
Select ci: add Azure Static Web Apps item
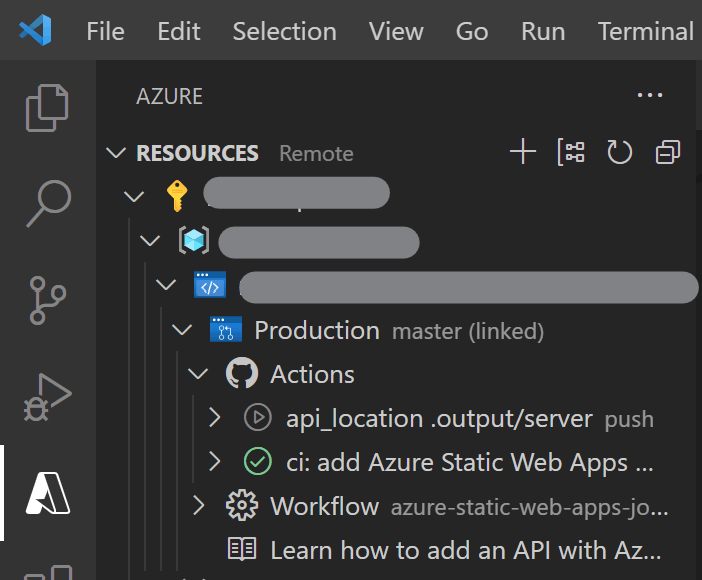tap(469, 462)
